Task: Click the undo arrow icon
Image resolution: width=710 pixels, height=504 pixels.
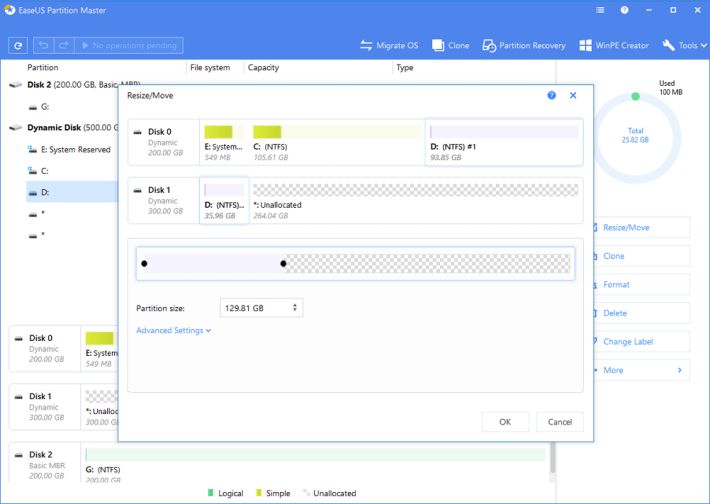Action: pyautogui.click(x=45, y=46)
